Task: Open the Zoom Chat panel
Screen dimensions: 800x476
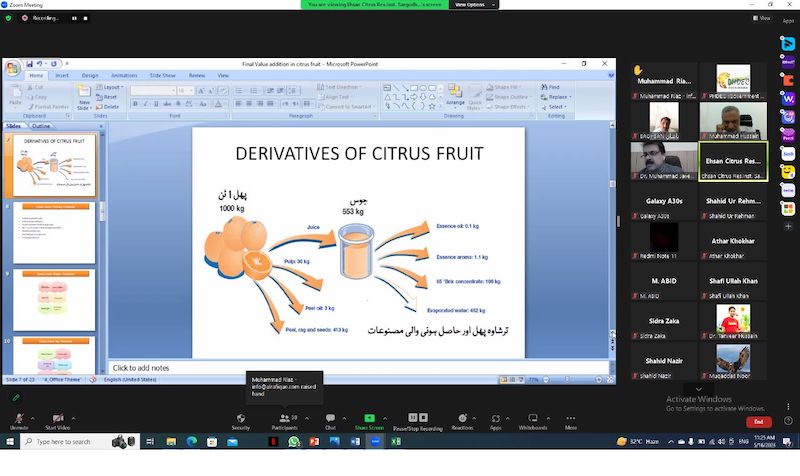Action: (330, 420)
